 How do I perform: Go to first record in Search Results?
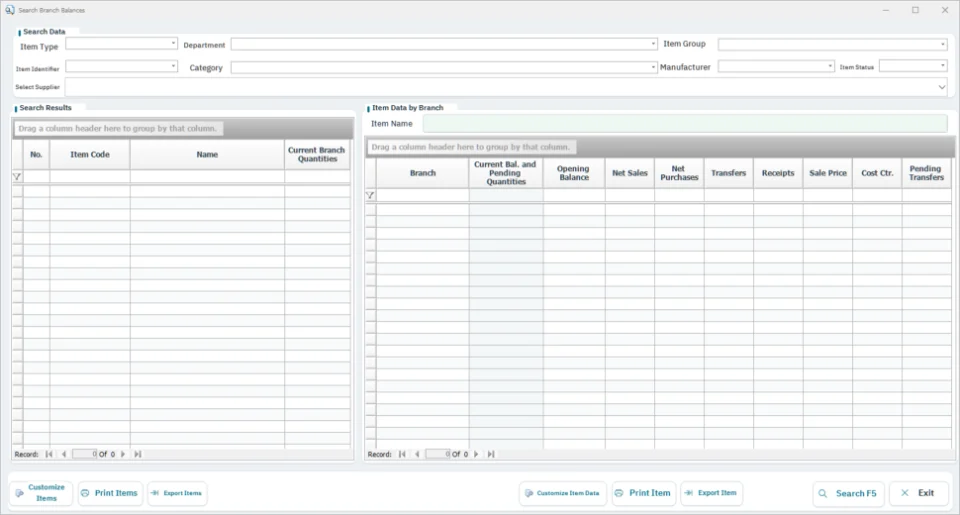click(49, 454)
